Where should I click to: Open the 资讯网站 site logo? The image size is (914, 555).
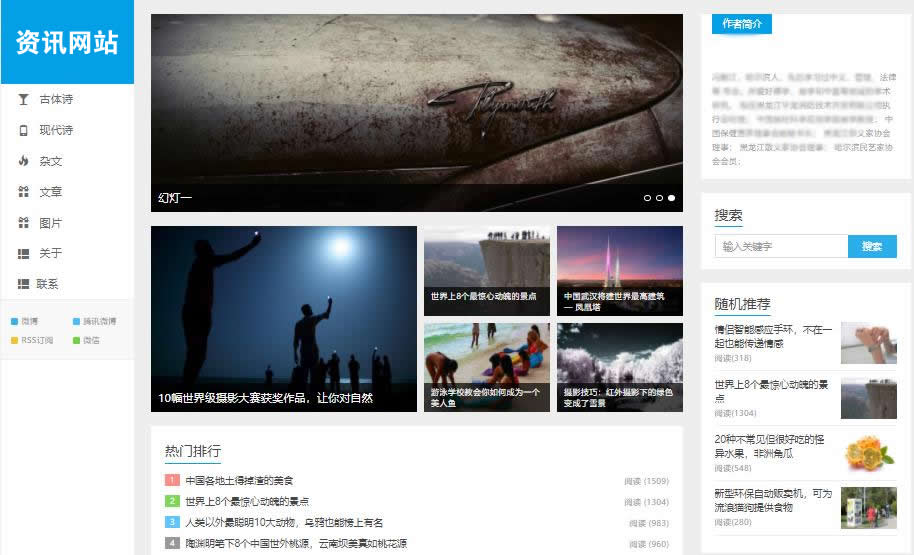(x=67, y=43)
